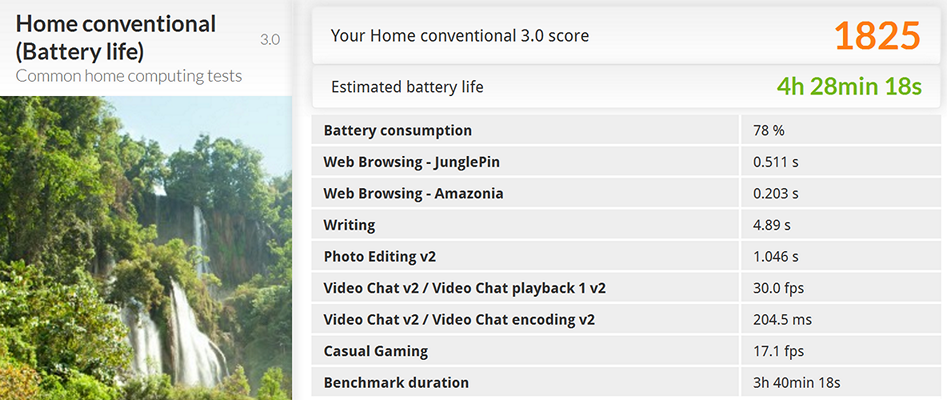Screen dimensions: 947x400
Task: Click the Estimated battery life label
Action: [407, 87]
